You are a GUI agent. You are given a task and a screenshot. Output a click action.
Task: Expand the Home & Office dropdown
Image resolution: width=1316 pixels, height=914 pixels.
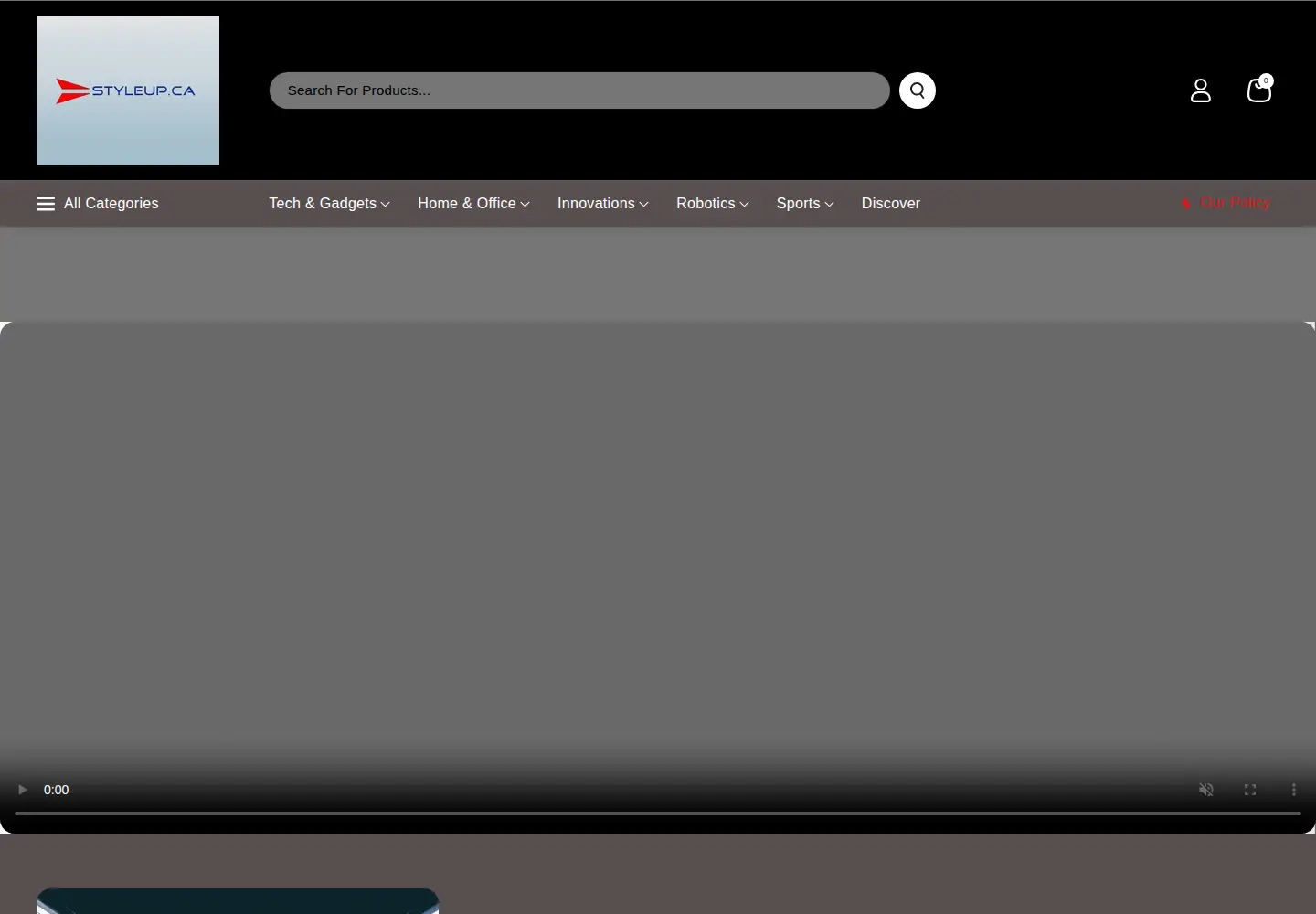click(x=474, y=204)
